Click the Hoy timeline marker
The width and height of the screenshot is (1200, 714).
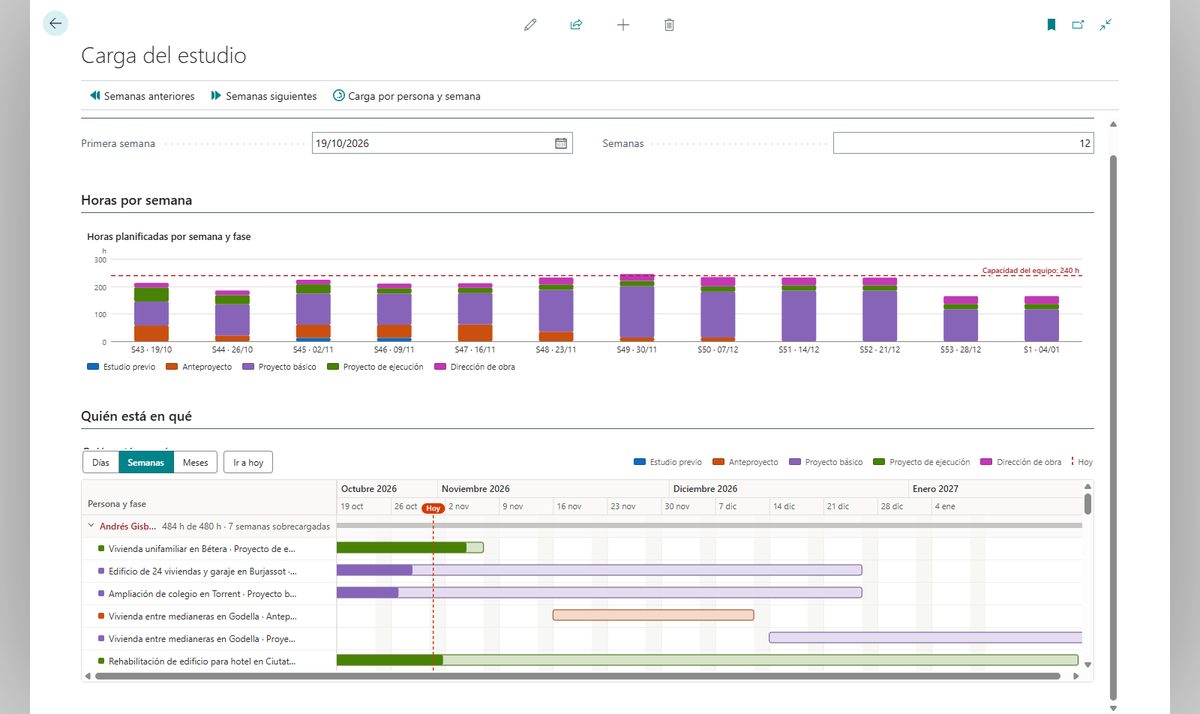coord(433,508)
